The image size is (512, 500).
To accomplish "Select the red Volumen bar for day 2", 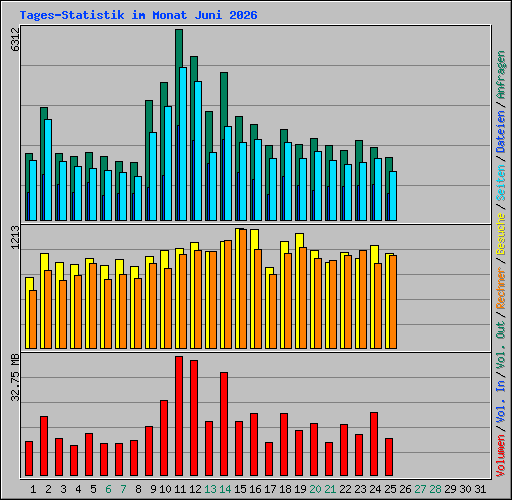I will point(44,446).
